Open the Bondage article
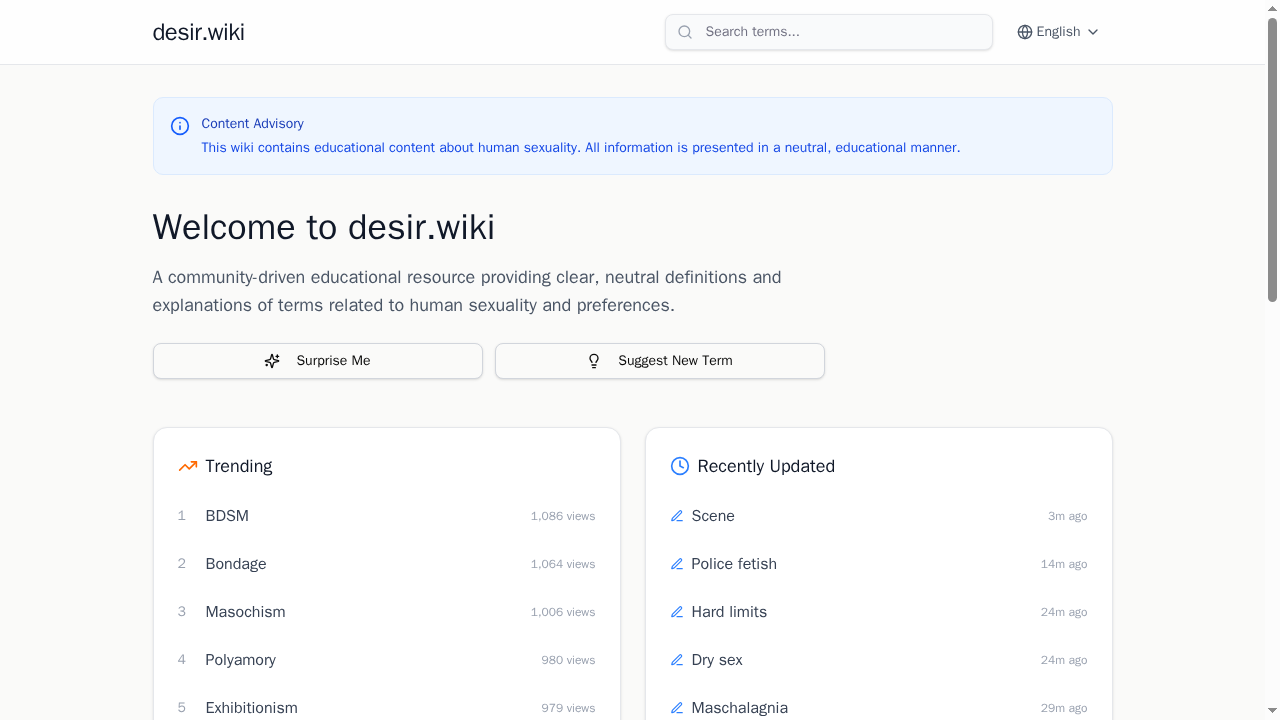The width and height of the screenshot is (1280, 720). pyautogui.click(x=236, y=563)
